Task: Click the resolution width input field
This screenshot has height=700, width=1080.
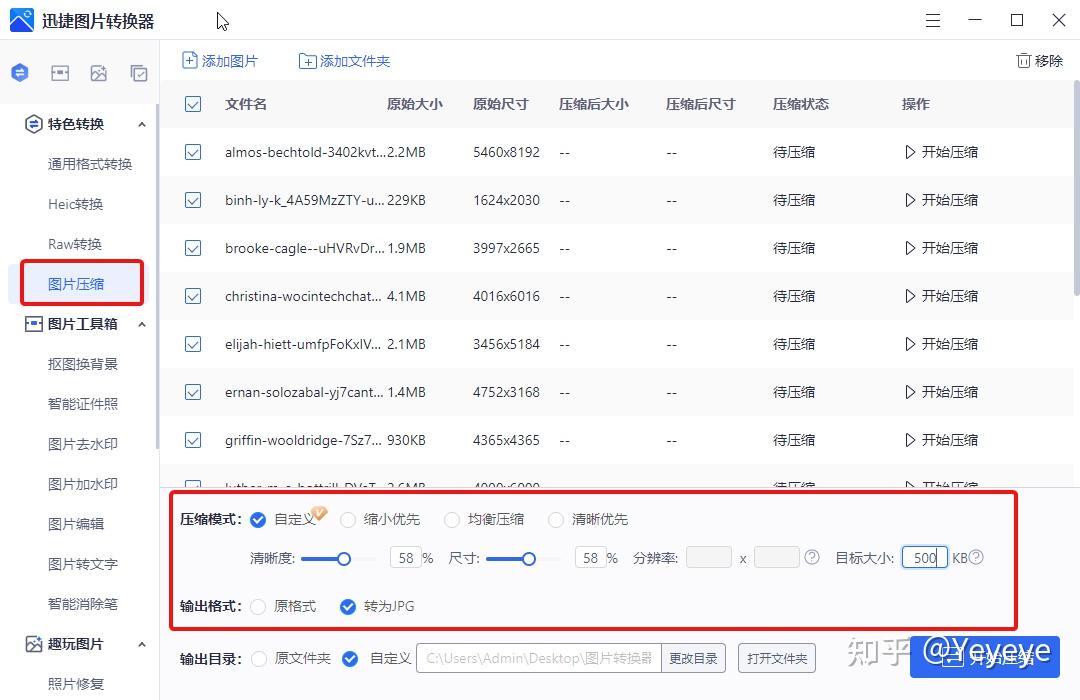Action: pyautogui.click(x=709, y=557)
